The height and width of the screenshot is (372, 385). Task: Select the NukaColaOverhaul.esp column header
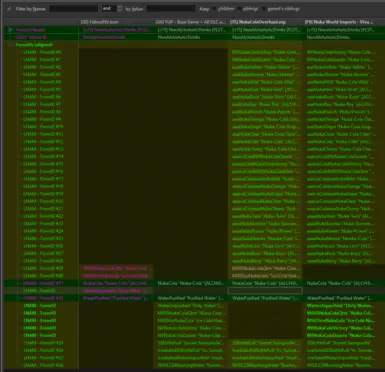click(x=266, y=22)
